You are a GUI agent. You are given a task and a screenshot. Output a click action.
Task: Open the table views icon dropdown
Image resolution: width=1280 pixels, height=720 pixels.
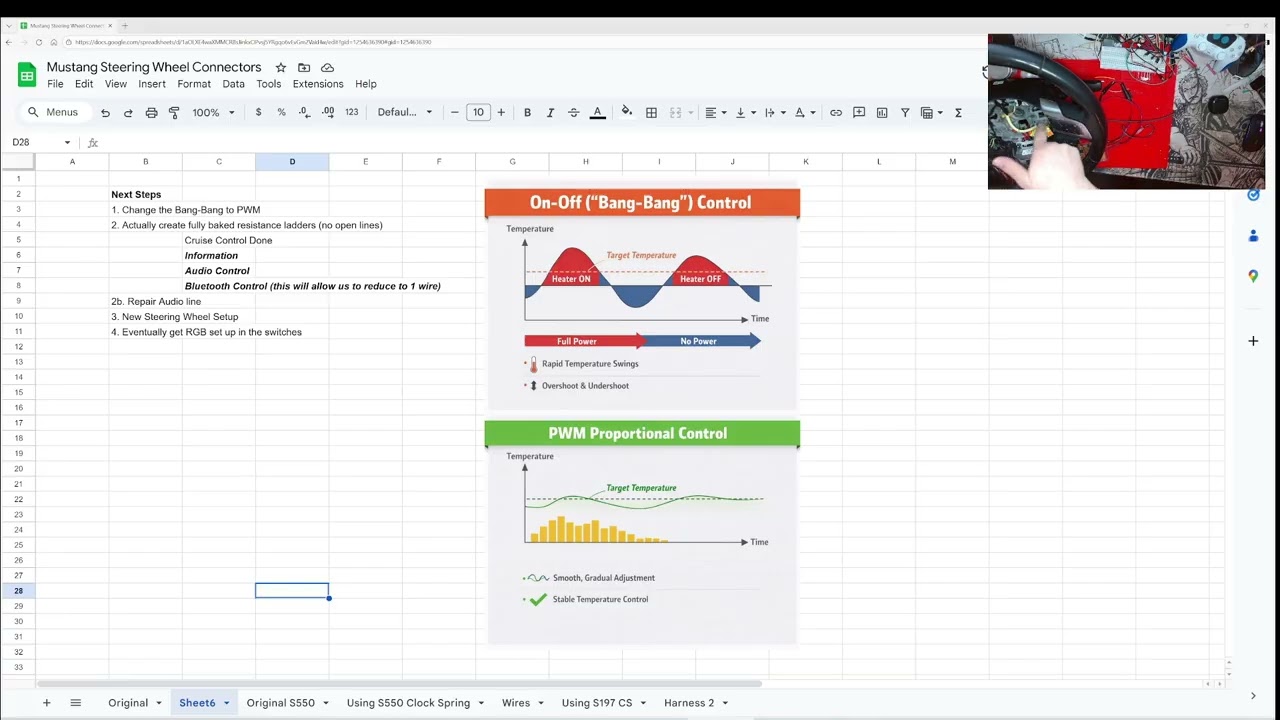932,113
